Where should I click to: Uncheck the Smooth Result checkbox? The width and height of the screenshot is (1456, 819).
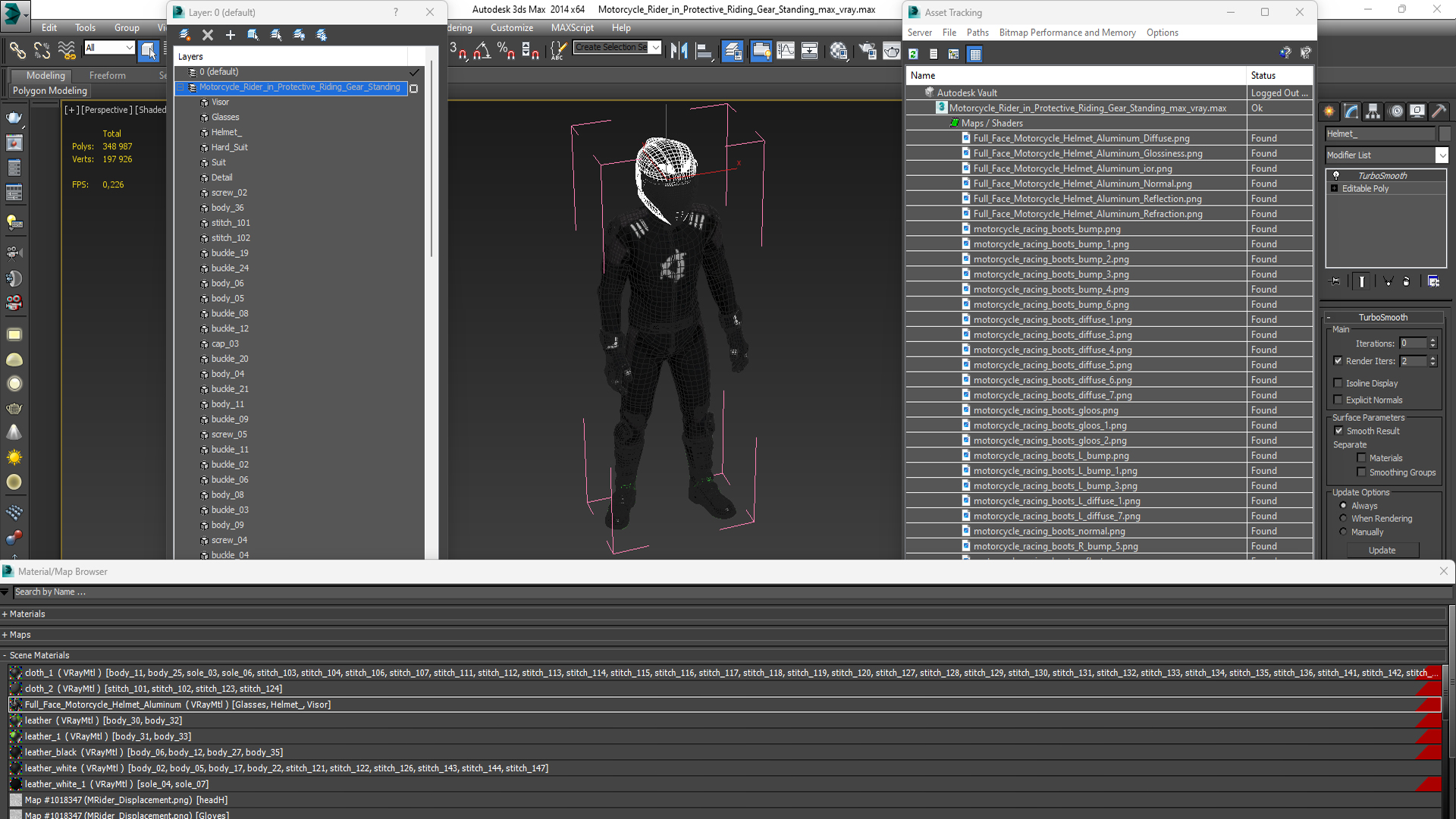1338,431
